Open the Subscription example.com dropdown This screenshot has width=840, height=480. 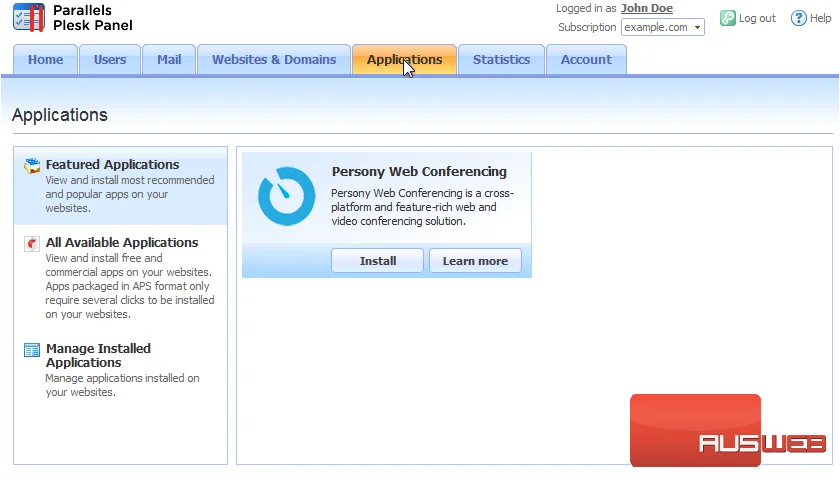pos(663,27)
